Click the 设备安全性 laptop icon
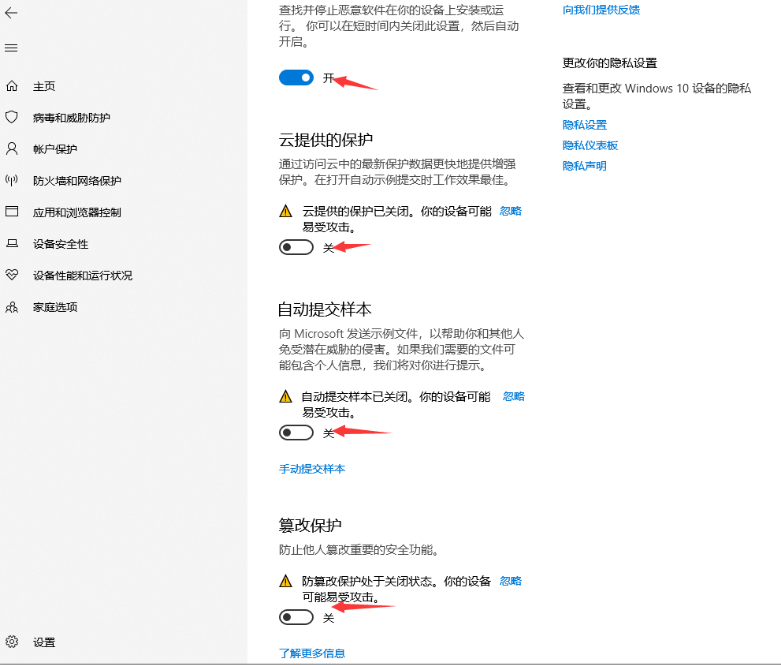The image size is (781, 665). [x=12, y=244]
